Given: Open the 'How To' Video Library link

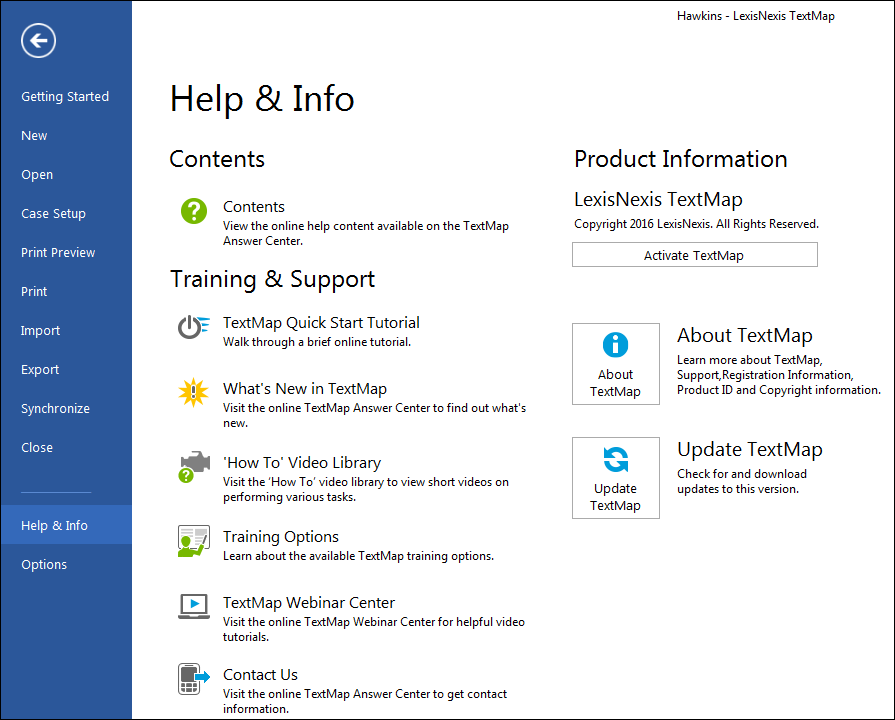Looking at the screenshot, I should [302, 462].
